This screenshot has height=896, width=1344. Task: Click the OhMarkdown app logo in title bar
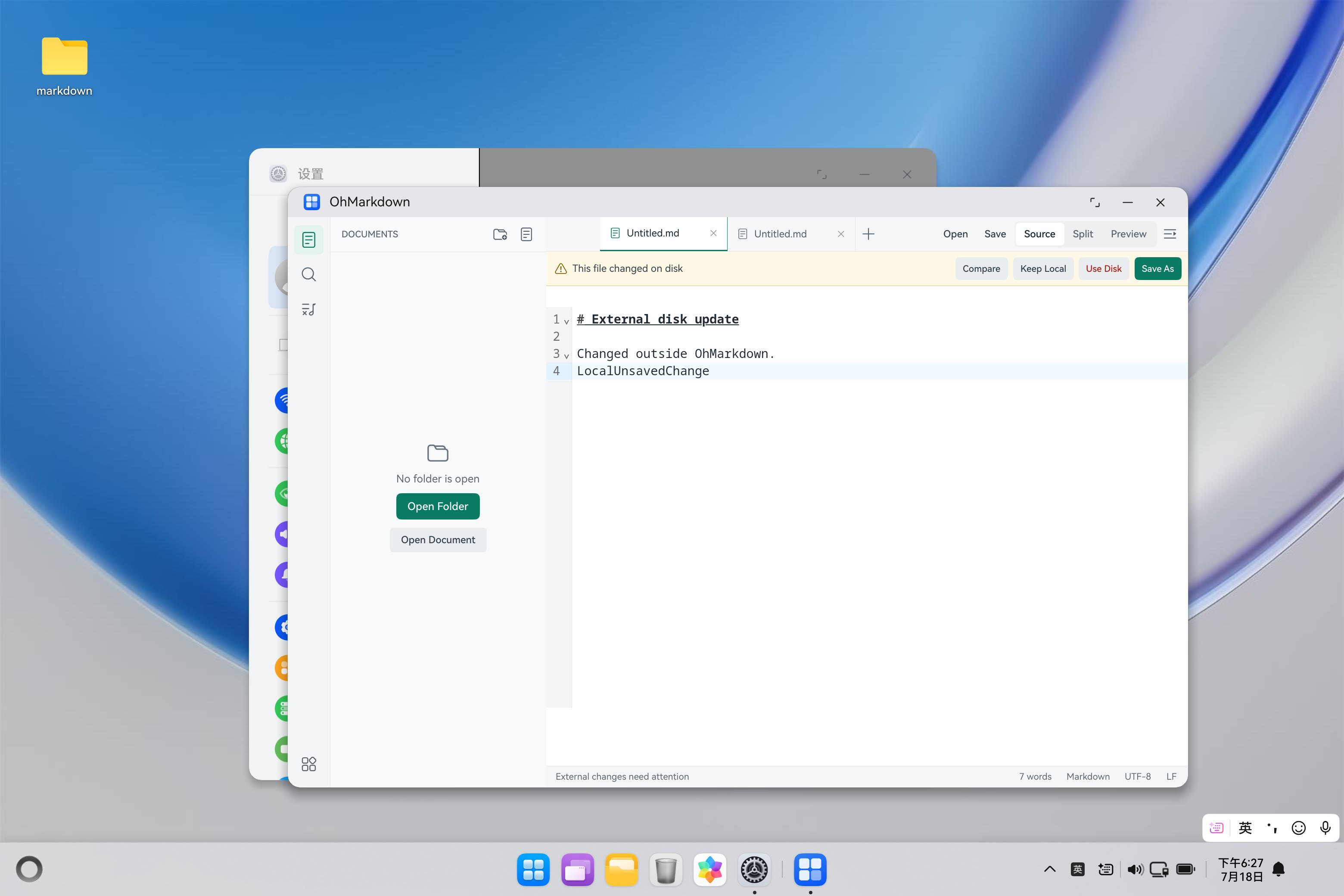tap(311, 202)
